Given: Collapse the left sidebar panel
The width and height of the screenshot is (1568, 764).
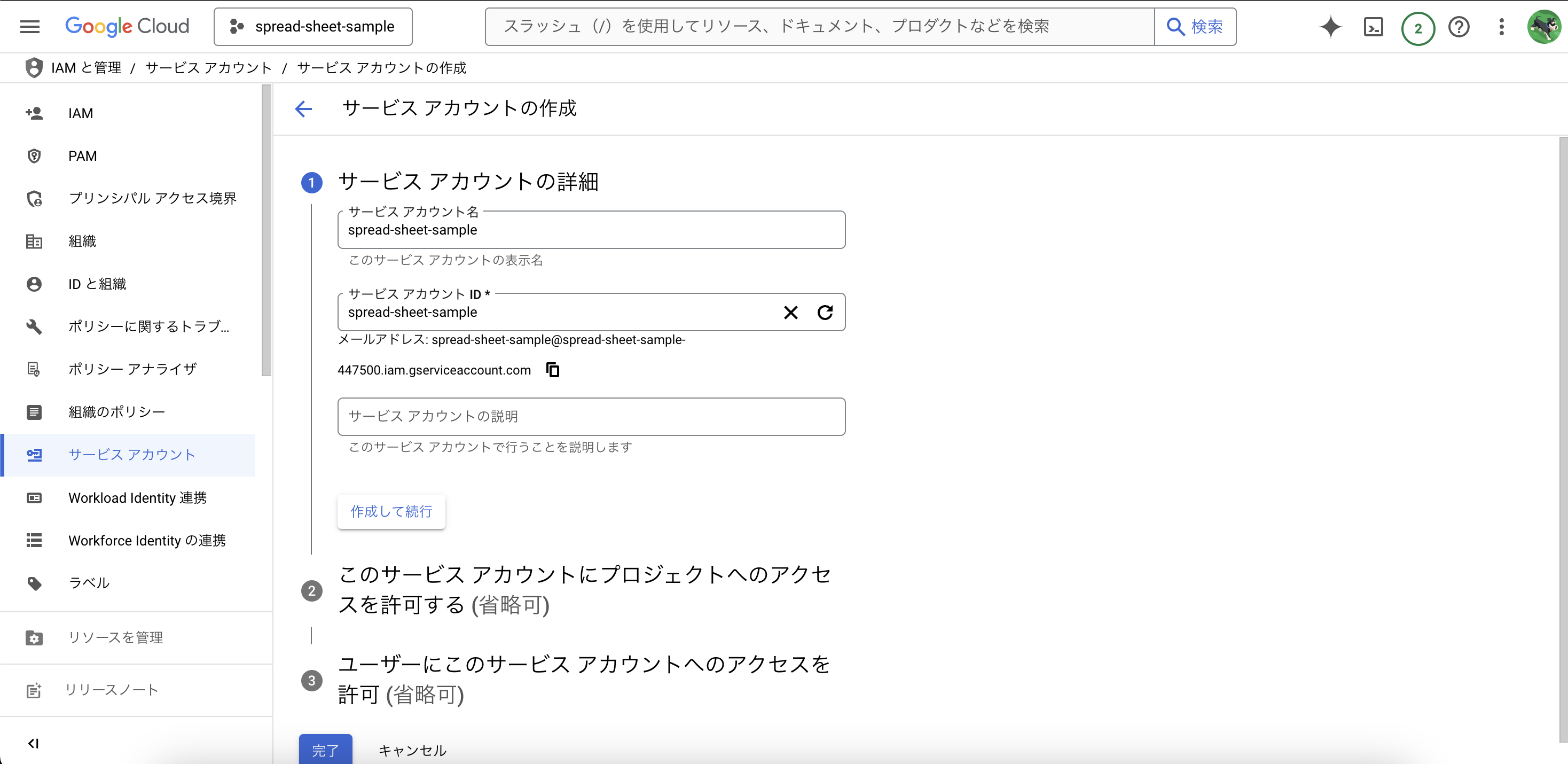Looking at the screenshot, I should (x=34, y=743).
